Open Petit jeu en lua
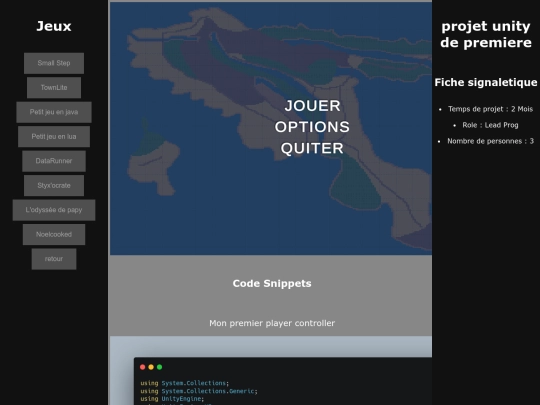The height and width of the screenshot is (405, 540). coord(54,136)
